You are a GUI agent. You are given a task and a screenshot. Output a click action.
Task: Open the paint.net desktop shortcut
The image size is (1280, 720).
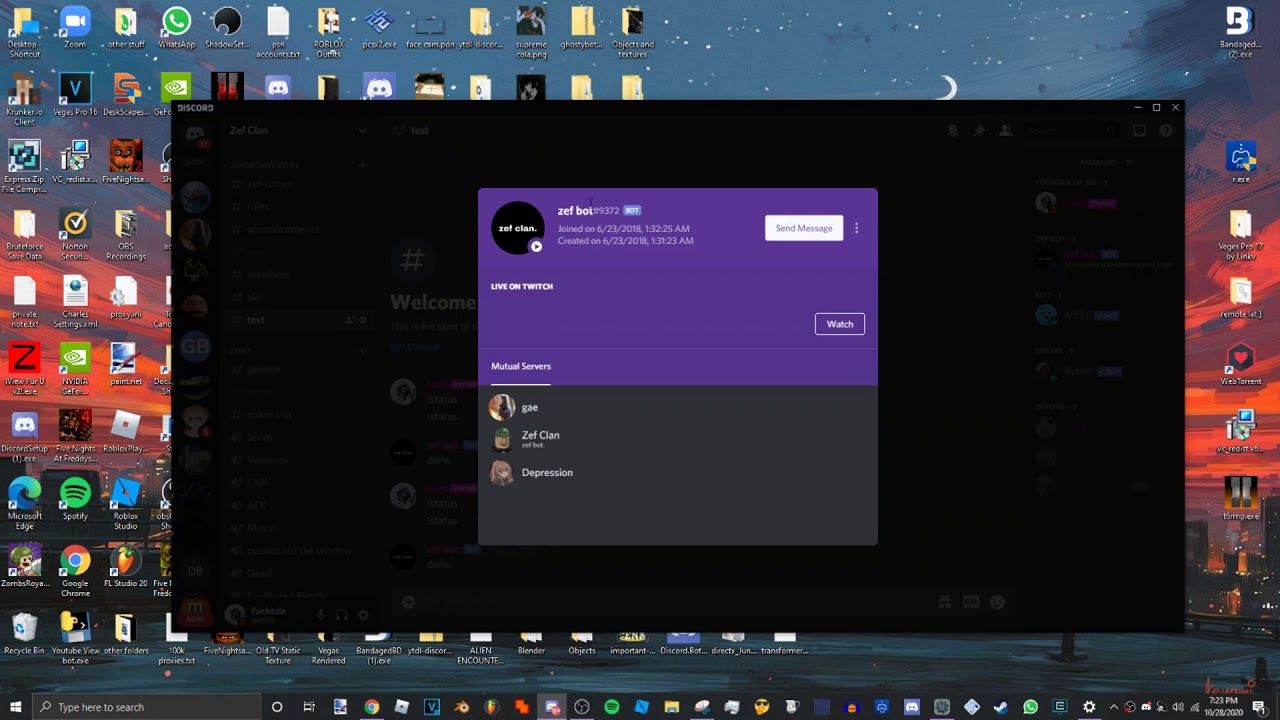(x=126, y=366)
